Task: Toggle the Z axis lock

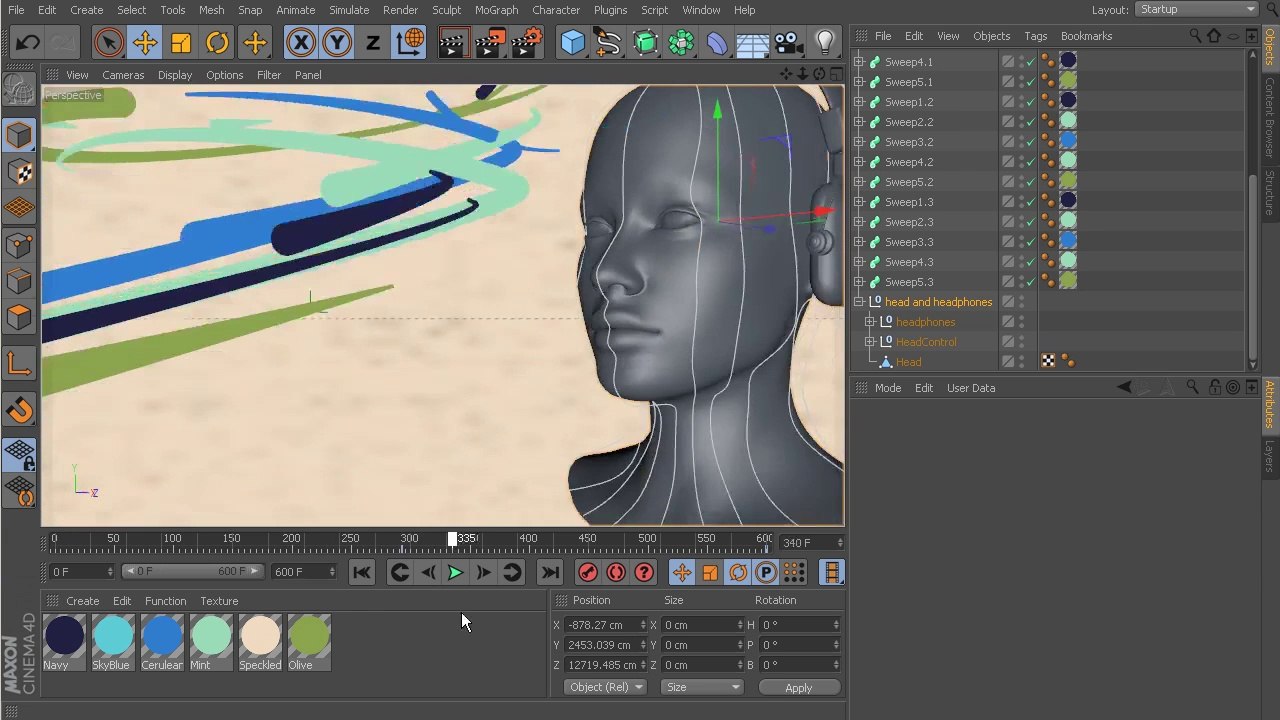Action: tap(373, 43)
